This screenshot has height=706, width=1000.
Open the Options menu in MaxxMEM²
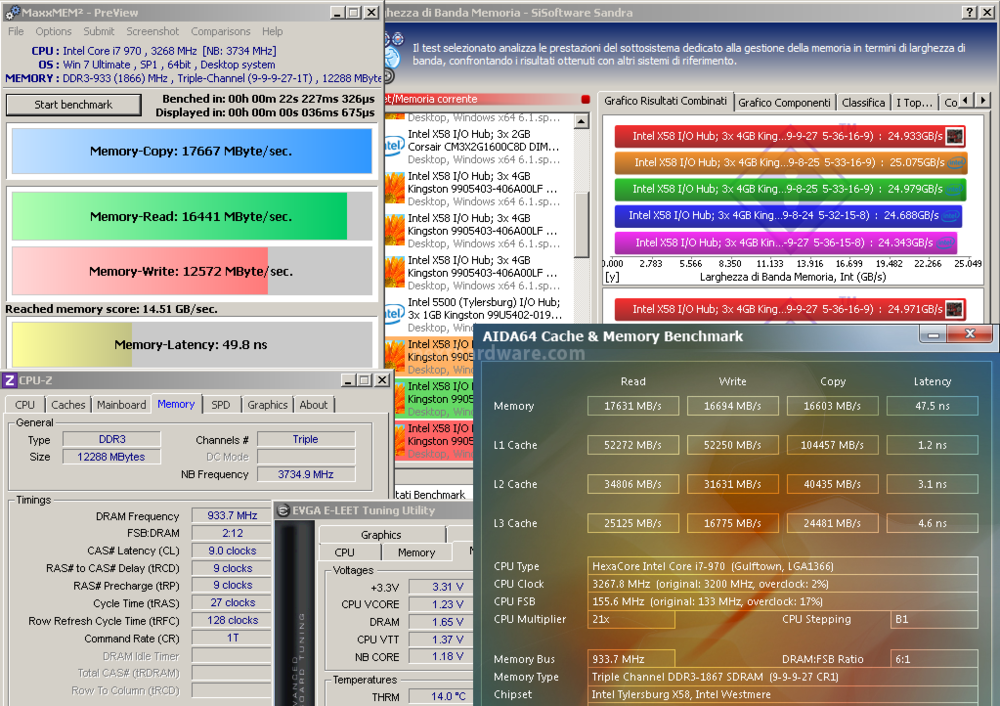[54, 31]
